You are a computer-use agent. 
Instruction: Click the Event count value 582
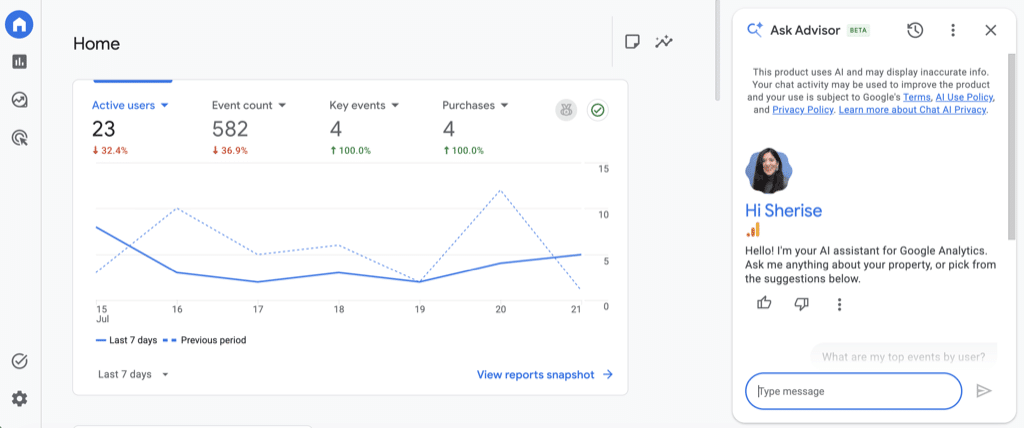(x=231, y=129)
